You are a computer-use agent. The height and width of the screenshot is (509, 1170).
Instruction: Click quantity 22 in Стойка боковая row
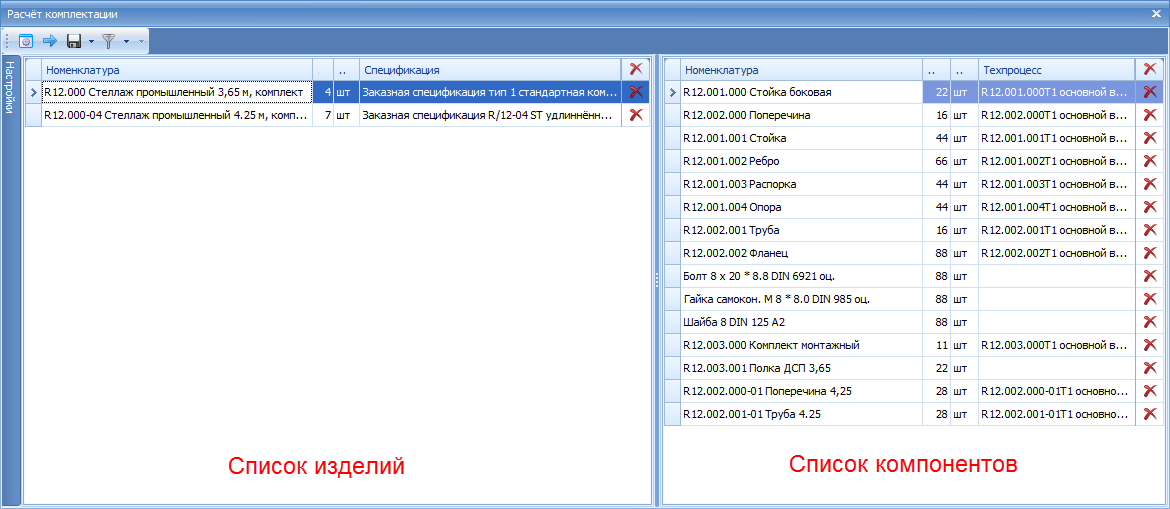click(936, 93)
